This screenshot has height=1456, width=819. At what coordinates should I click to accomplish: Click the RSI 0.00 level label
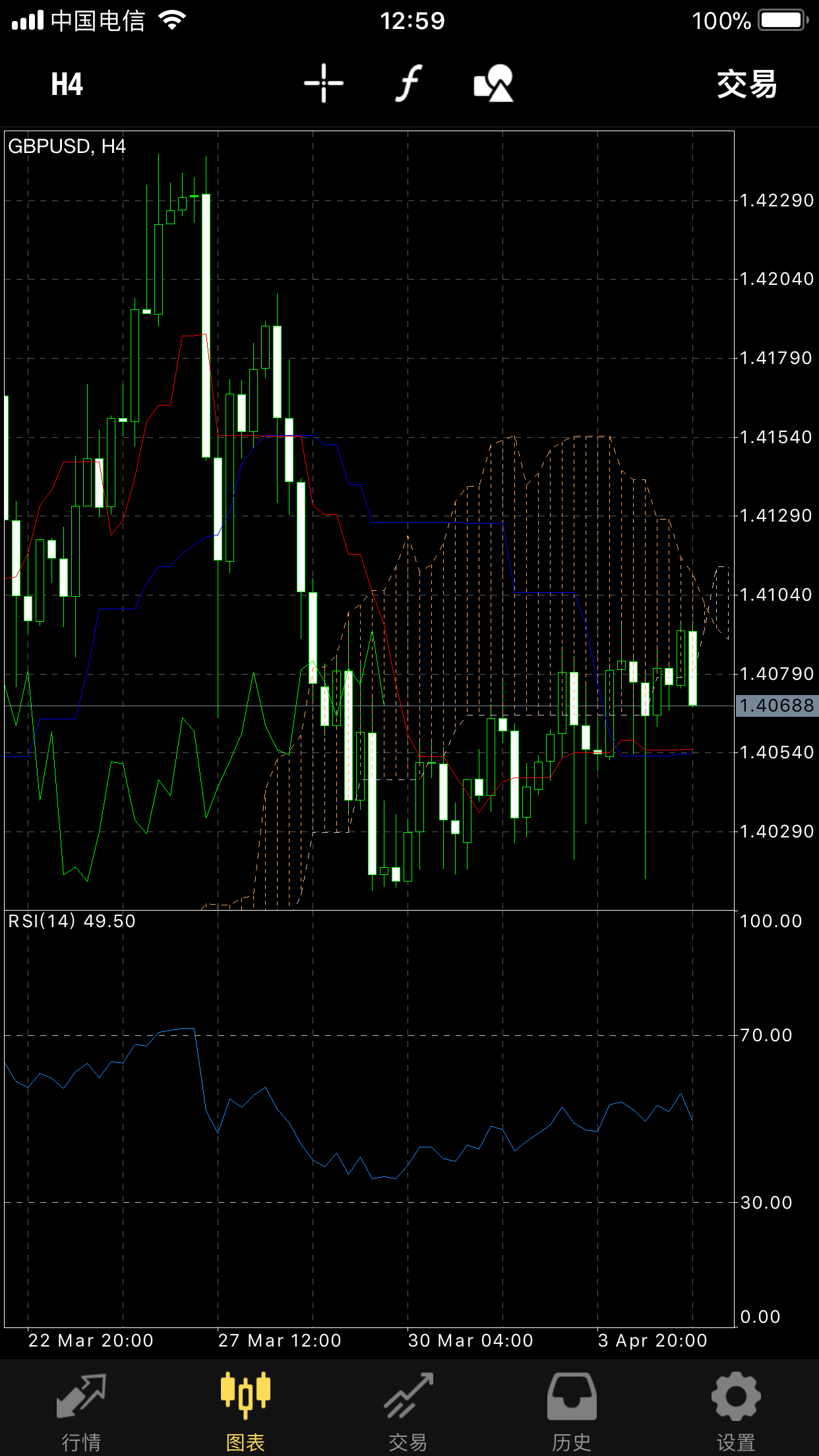click(x=760, y=1317)
